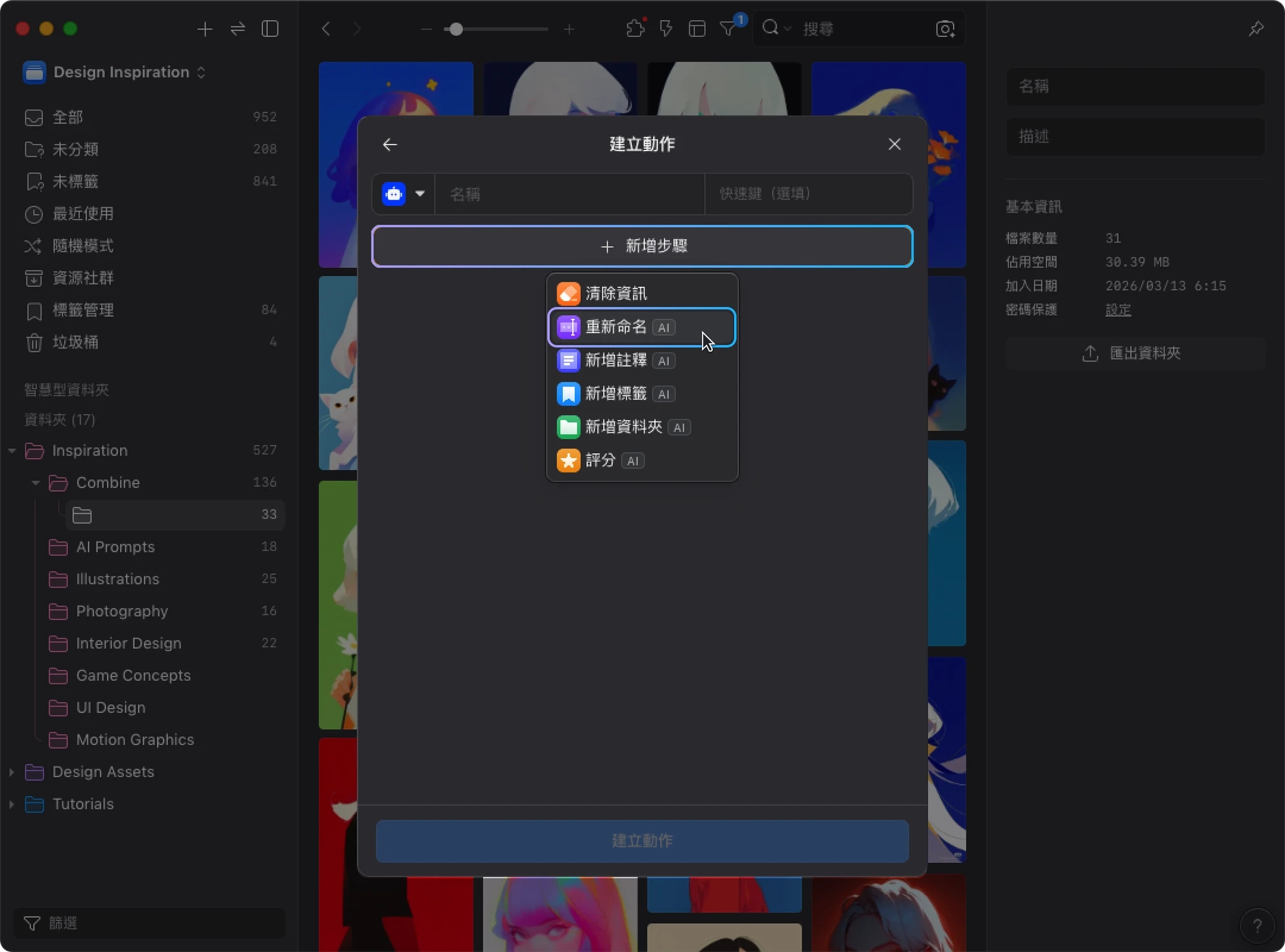
Task: Expand the Design Assets folder
Action: [x=11, y=772]
